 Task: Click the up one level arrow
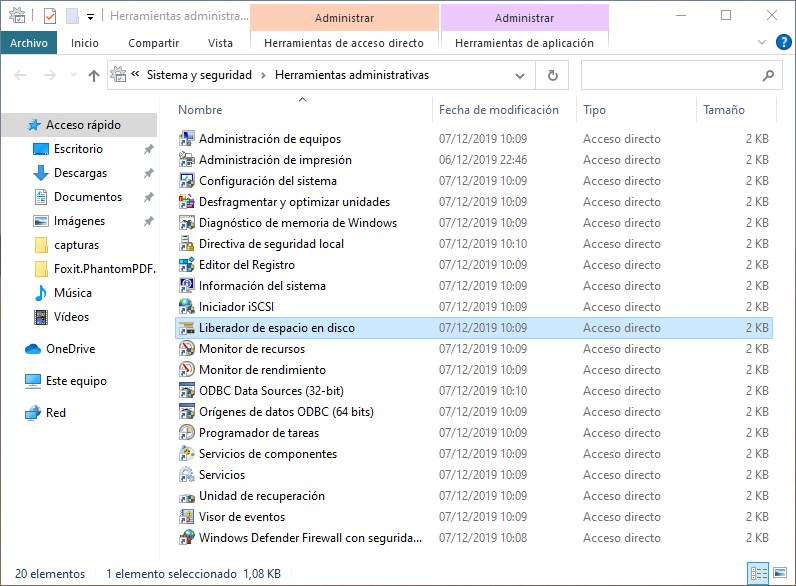(x=94, y=75)
